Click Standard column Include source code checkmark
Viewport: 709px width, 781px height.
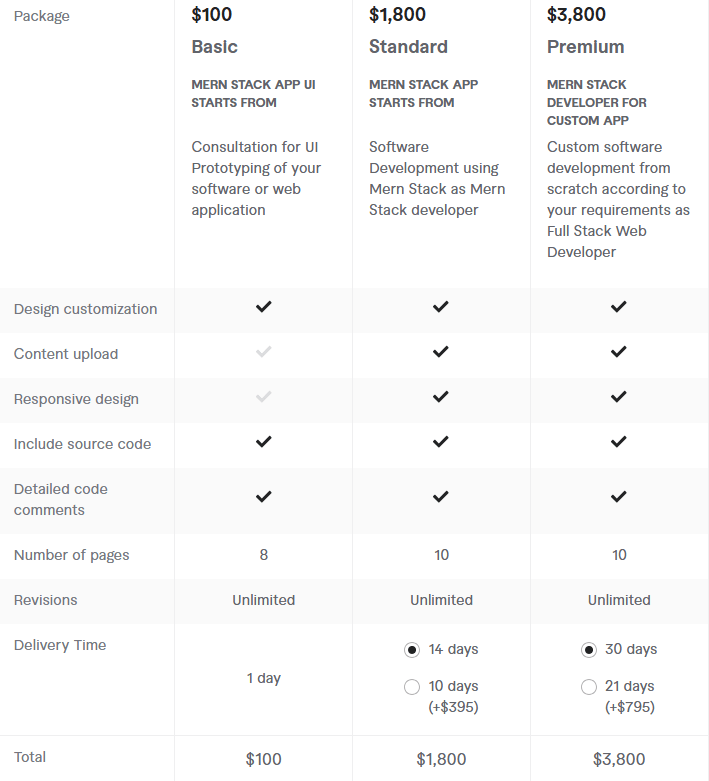441,442
